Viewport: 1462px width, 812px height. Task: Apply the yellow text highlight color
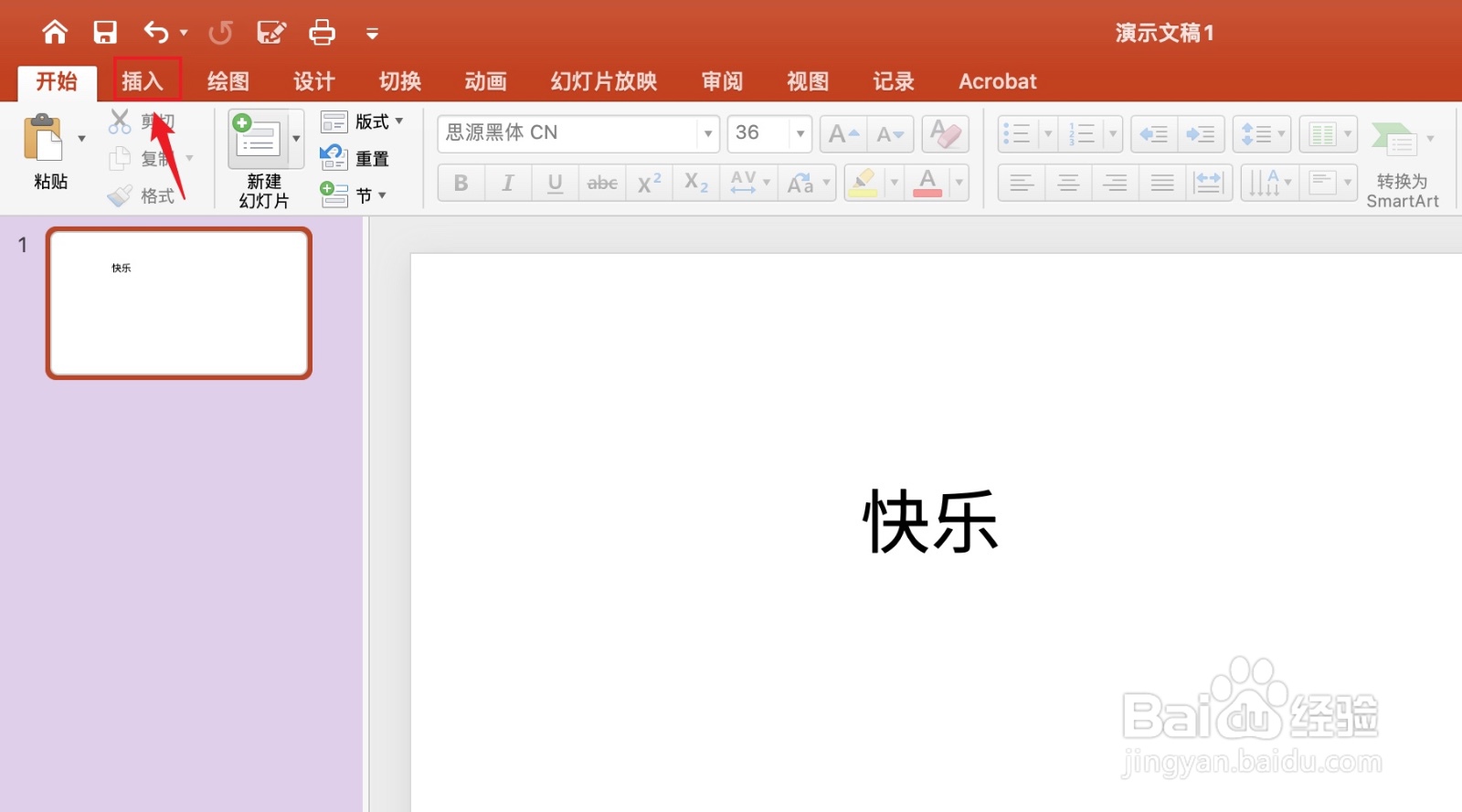863,183
